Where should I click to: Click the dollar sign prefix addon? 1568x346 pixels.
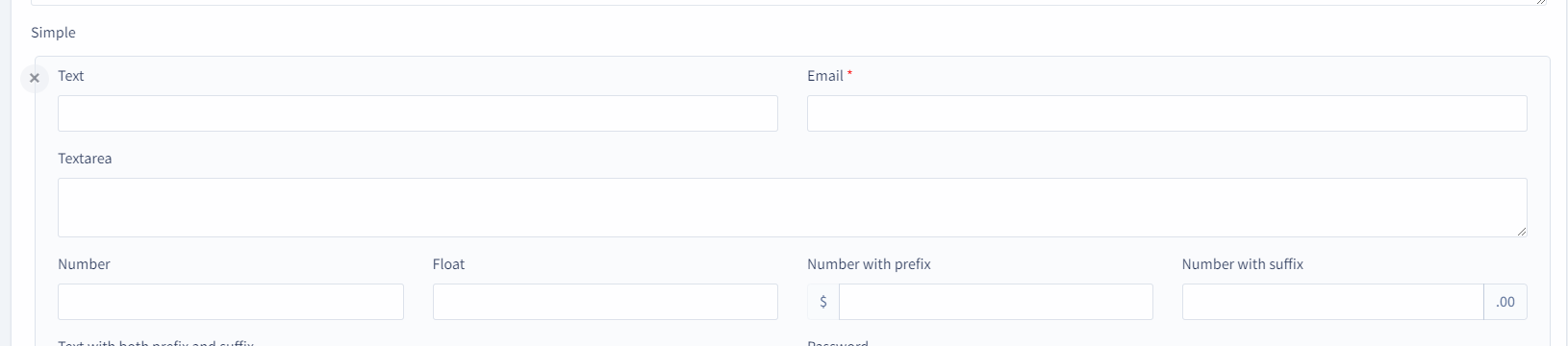823,302
